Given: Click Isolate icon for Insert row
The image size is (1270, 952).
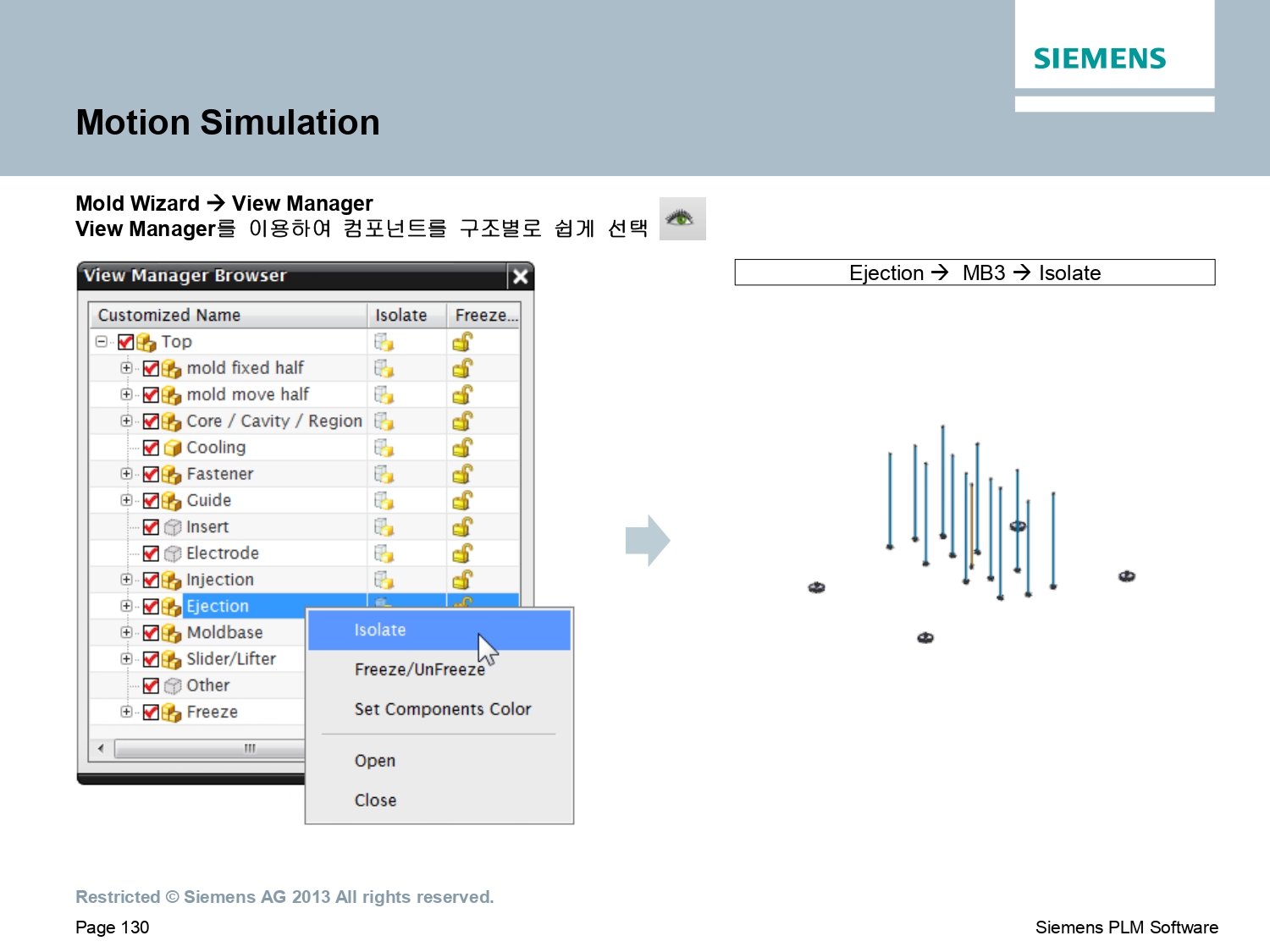Looking at the screenshot, I should click(x=384, y=526).
